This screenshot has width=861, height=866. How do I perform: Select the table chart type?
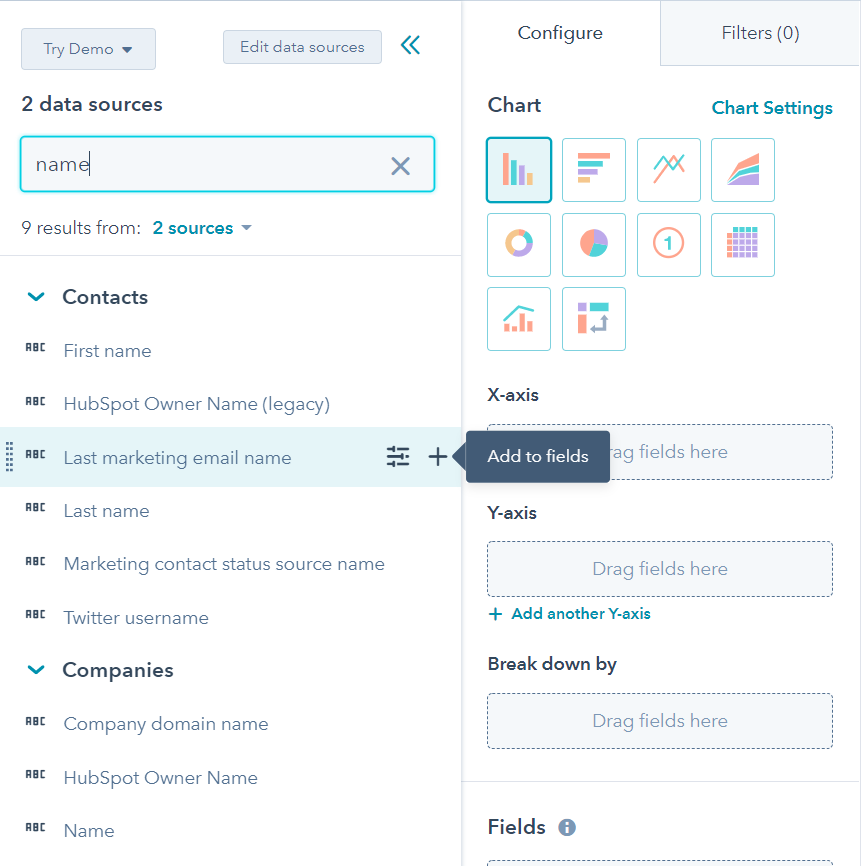(x=743, y=244)
